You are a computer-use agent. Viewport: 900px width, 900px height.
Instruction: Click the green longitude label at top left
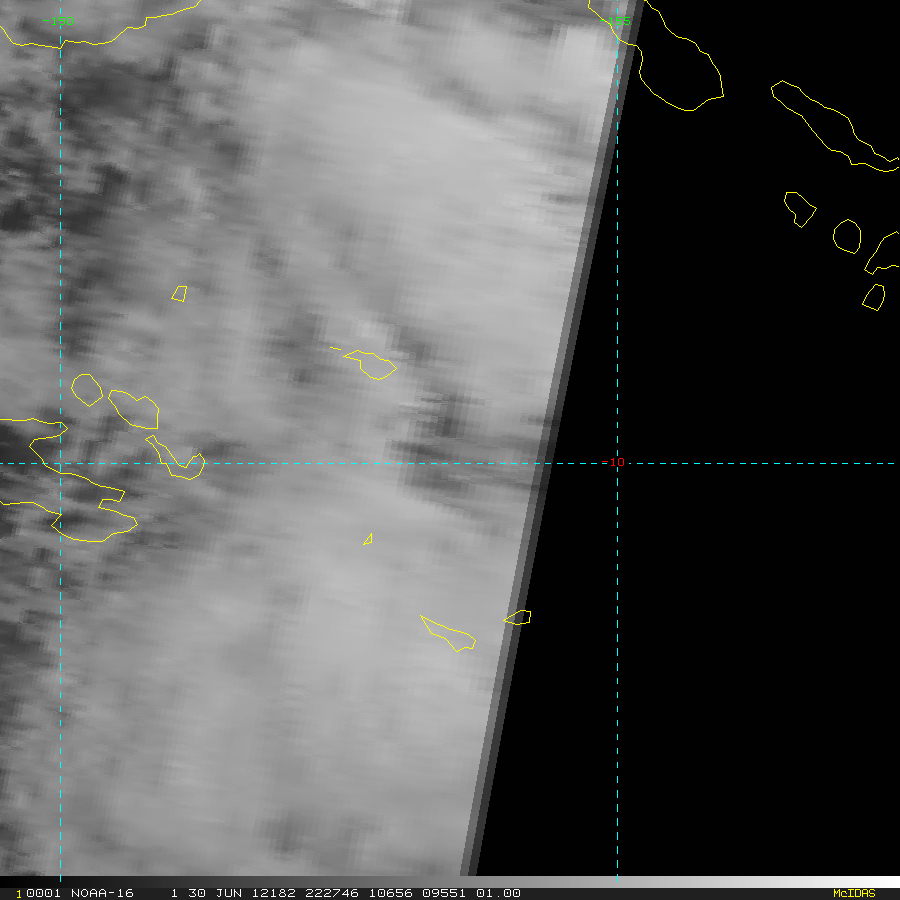click(x=58, y=21)
